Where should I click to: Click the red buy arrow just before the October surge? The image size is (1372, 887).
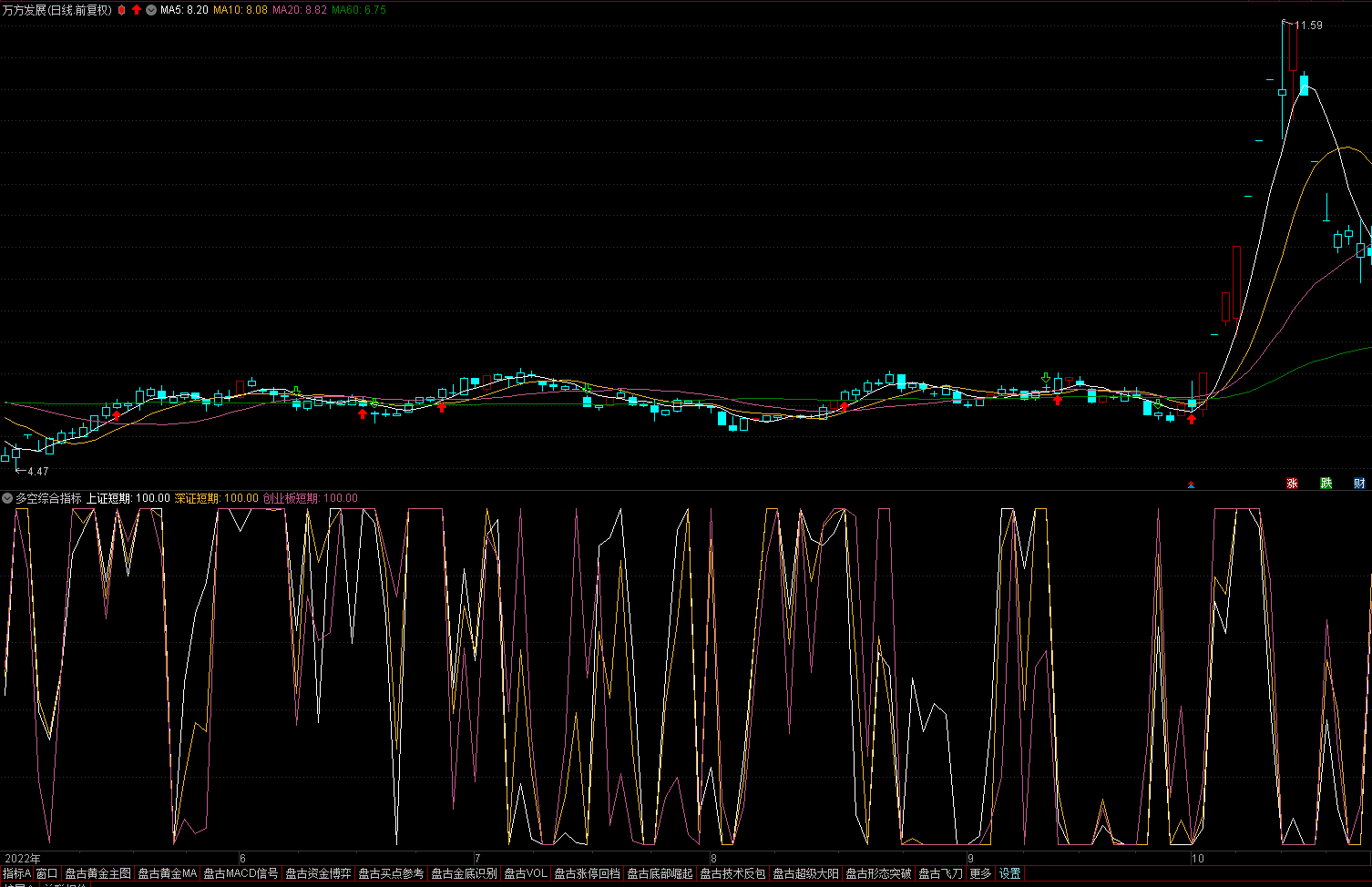pos(1191,419)
